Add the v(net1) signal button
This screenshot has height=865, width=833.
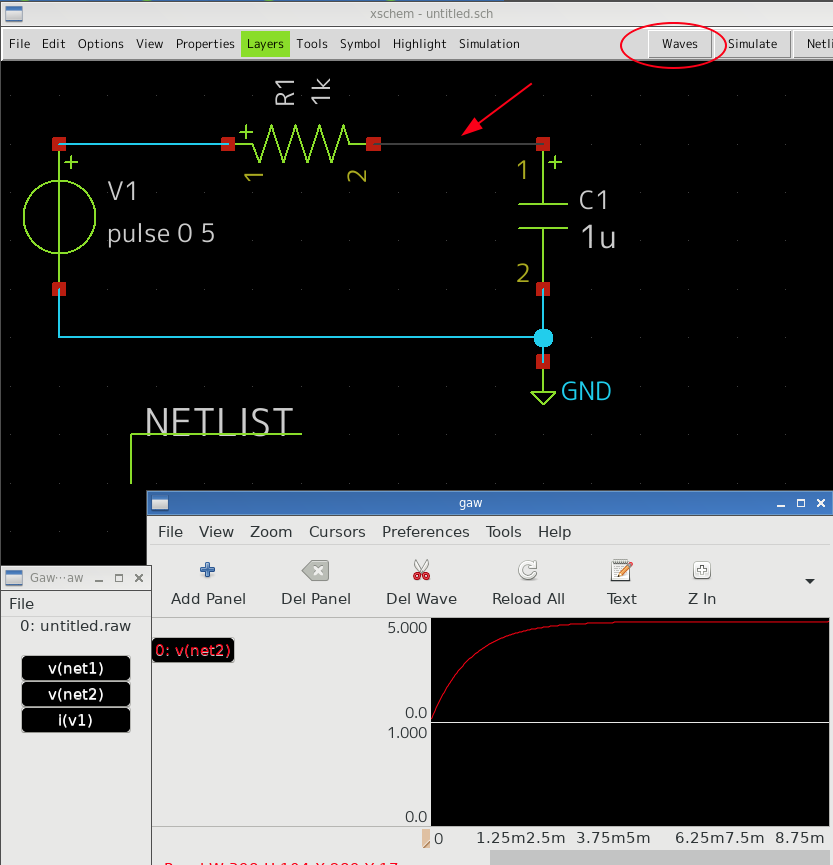click(76, 669)
